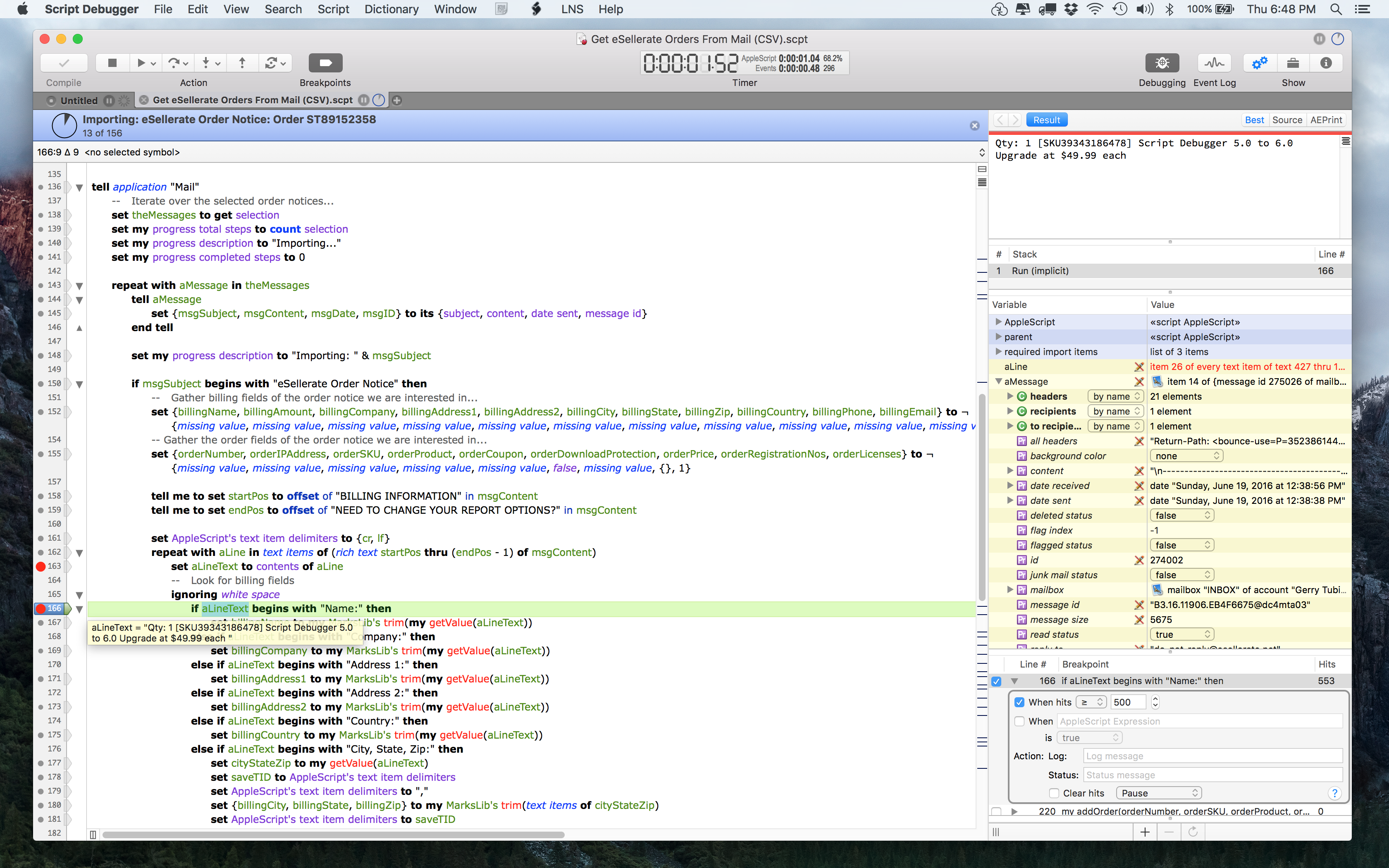
Task: Enable the line 220 breakpoint checkbox
Action: pyautogui.click(x=996, y=811)
